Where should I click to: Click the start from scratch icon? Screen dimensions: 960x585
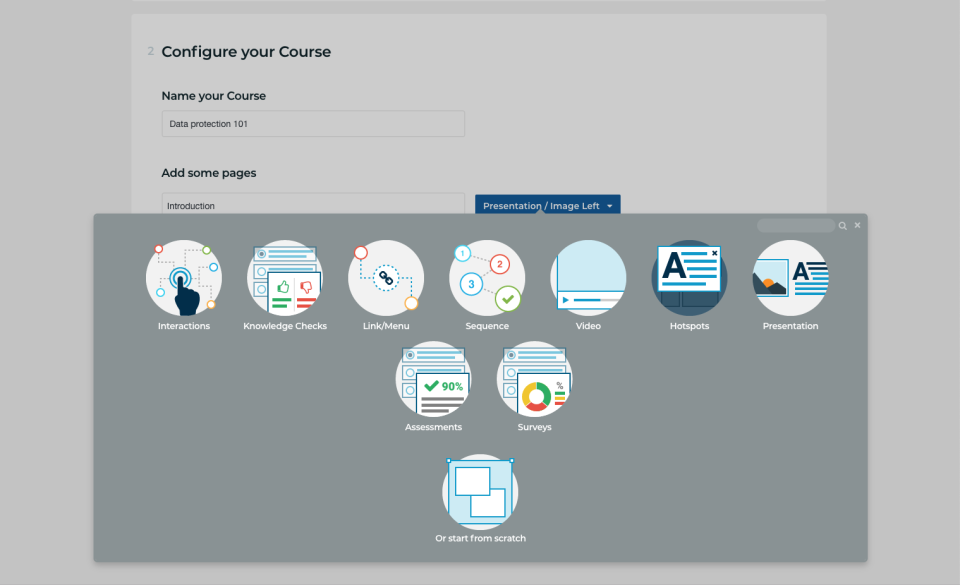[x=480, y=492]
